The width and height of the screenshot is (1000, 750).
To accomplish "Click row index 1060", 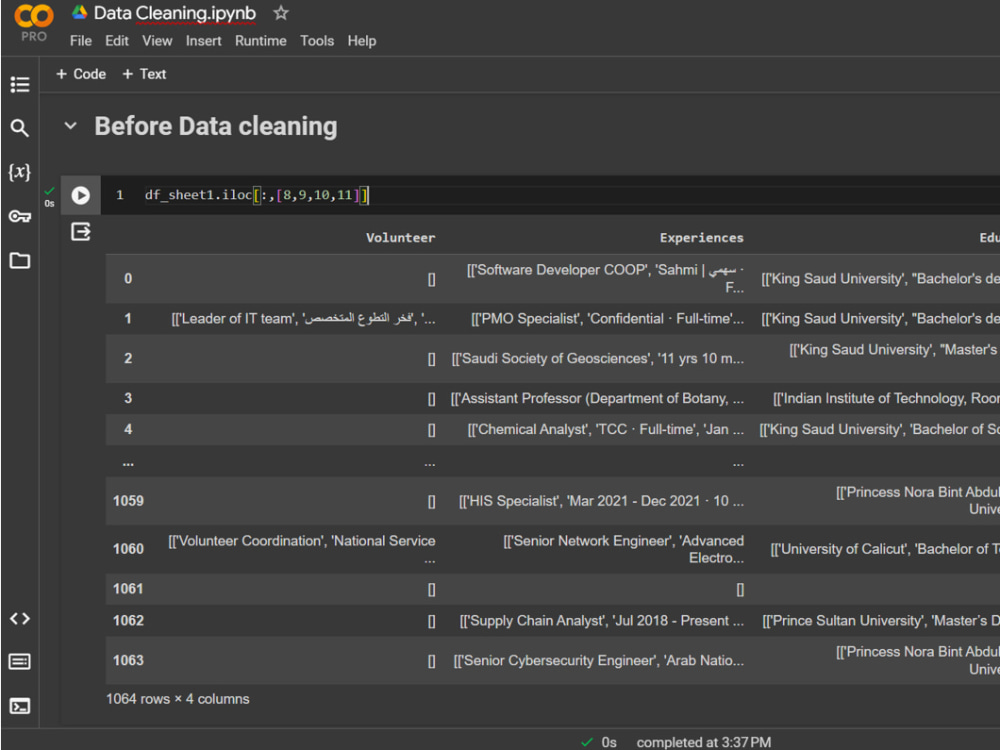I will click(128, 549).
